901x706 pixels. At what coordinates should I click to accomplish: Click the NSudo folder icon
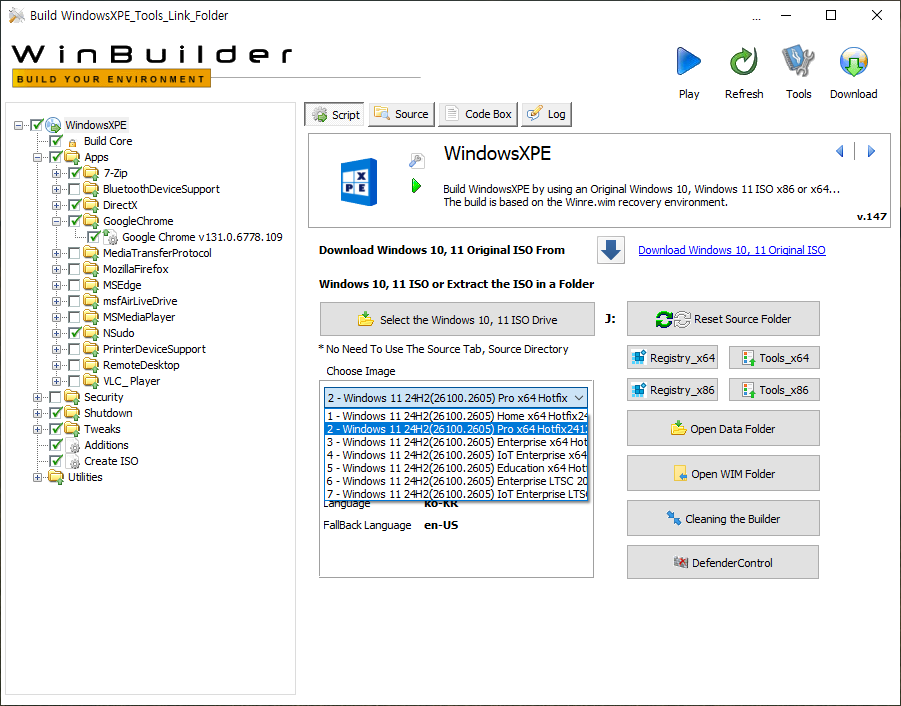pyautogui.click(x=91, y=333)
